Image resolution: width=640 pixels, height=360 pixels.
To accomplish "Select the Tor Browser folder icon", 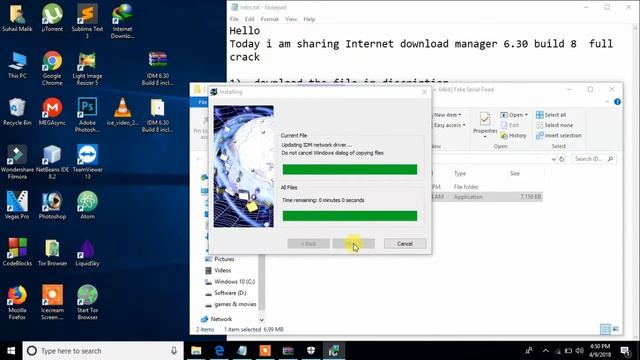I will click(52, 252).
